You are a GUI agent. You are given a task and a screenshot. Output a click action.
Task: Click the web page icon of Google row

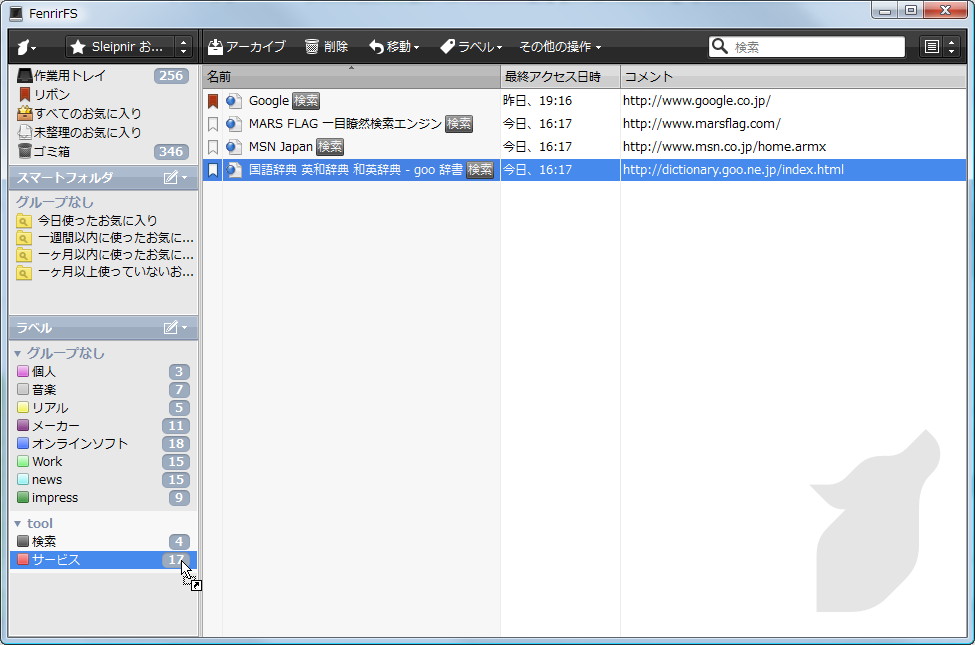234,101
